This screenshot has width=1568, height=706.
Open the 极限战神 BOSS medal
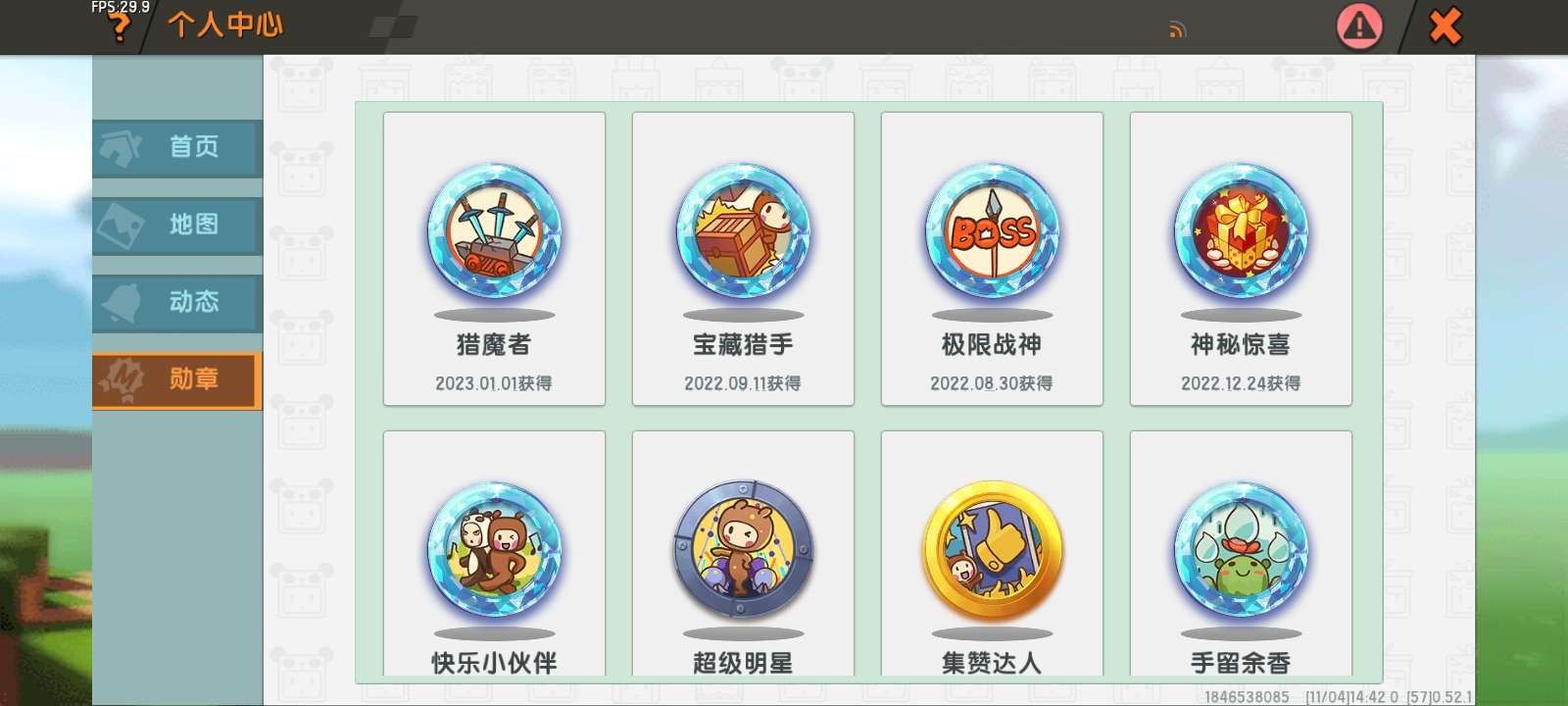992,232
